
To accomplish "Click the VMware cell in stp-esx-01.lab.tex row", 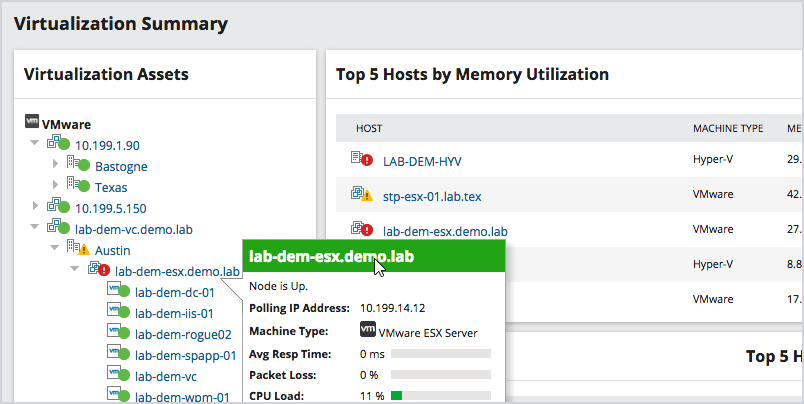I will [x=713, y=194].
